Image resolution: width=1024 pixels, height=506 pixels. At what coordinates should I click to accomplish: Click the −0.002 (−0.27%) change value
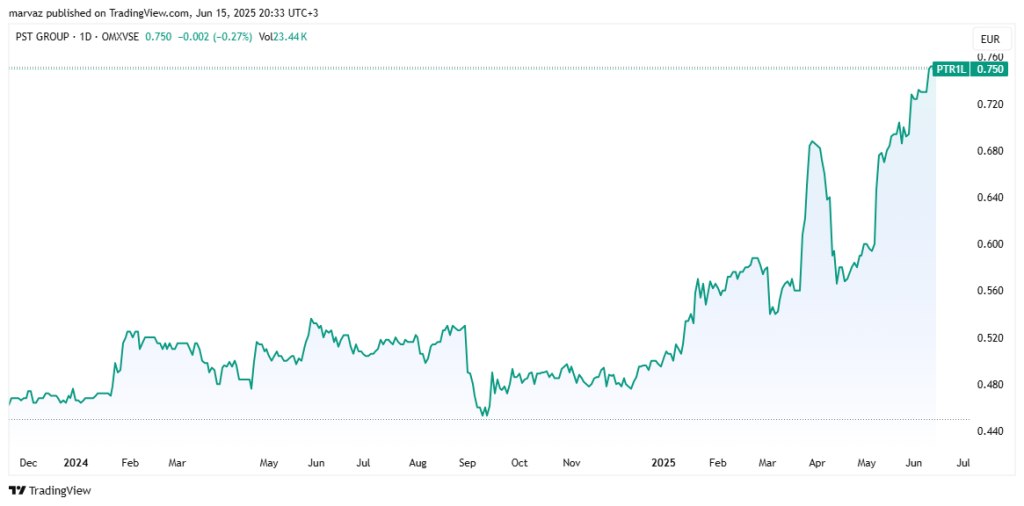coord(214,37)
